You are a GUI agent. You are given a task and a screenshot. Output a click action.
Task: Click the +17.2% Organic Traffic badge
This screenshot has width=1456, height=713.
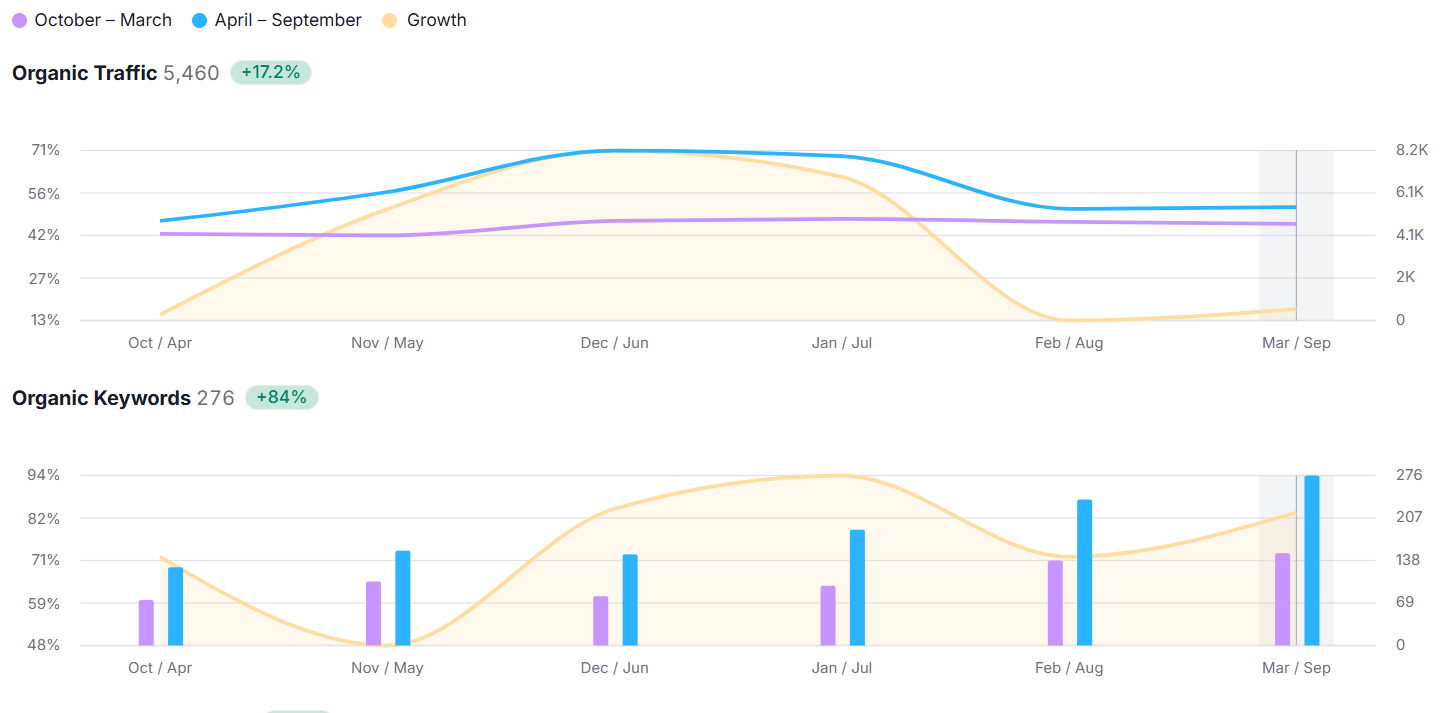click(271, 72)
